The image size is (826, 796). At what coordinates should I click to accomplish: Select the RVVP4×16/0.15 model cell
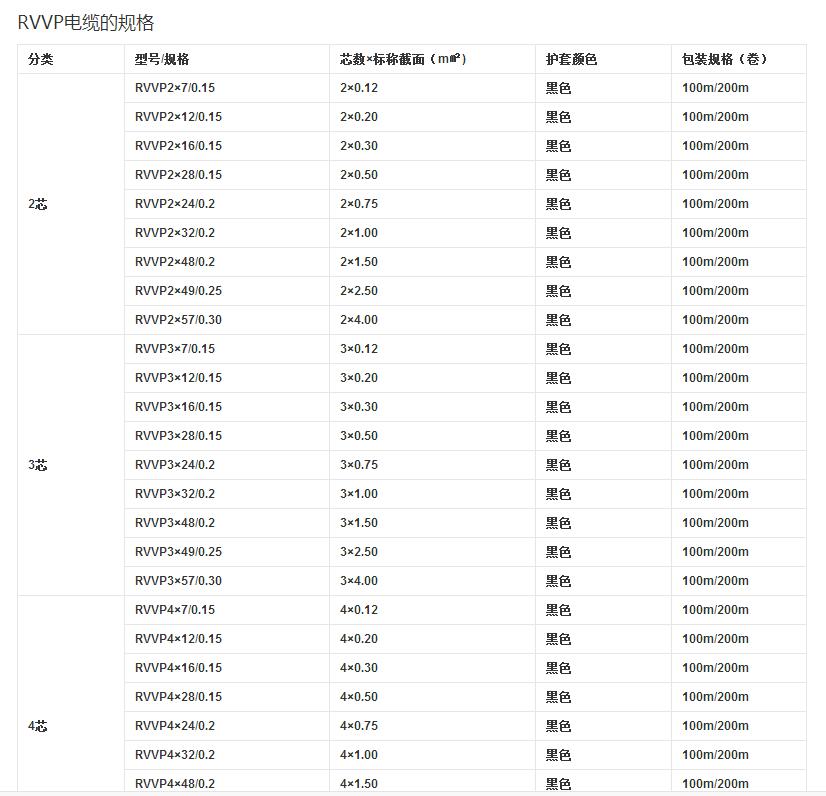(x=179, y=668)
